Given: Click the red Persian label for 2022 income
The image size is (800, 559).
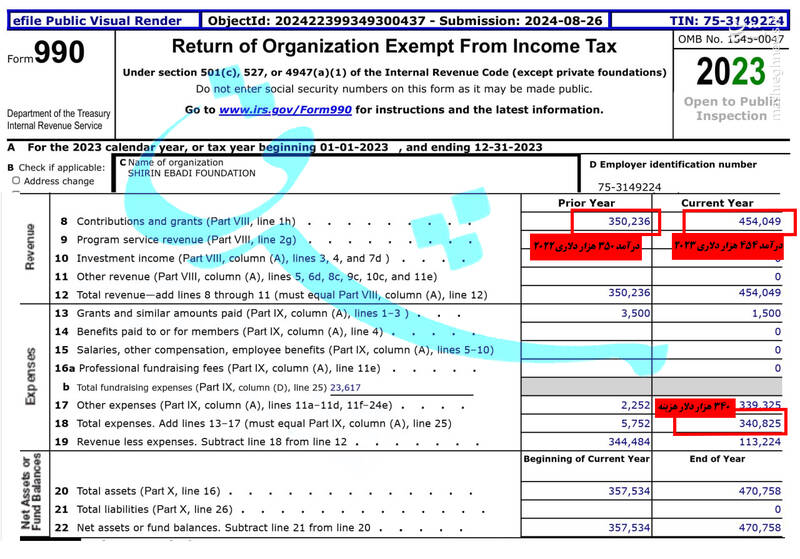Looking at the screenshot, I should [x=587, y=245].
